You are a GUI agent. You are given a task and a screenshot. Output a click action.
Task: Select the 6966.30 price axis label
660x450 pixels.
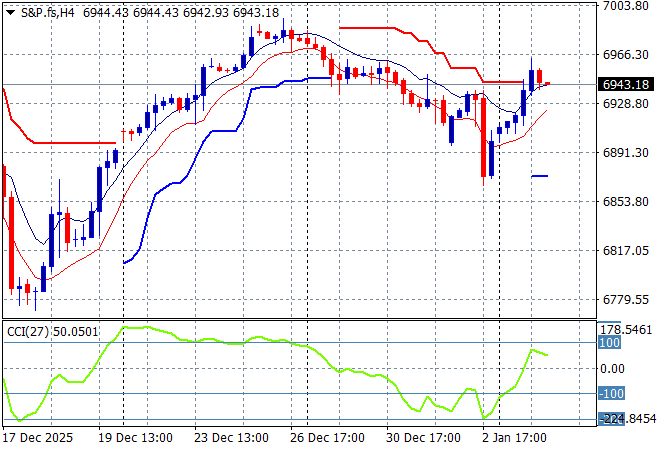626,55
